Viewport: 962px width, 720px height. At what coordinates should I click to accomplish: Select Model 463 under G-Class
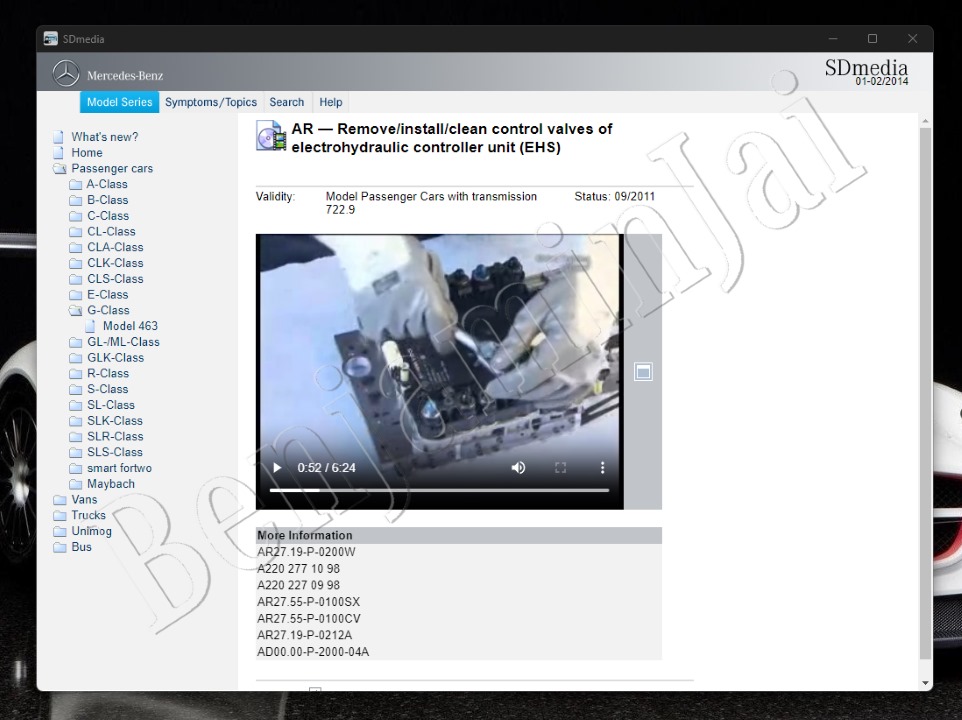(130, 326)
